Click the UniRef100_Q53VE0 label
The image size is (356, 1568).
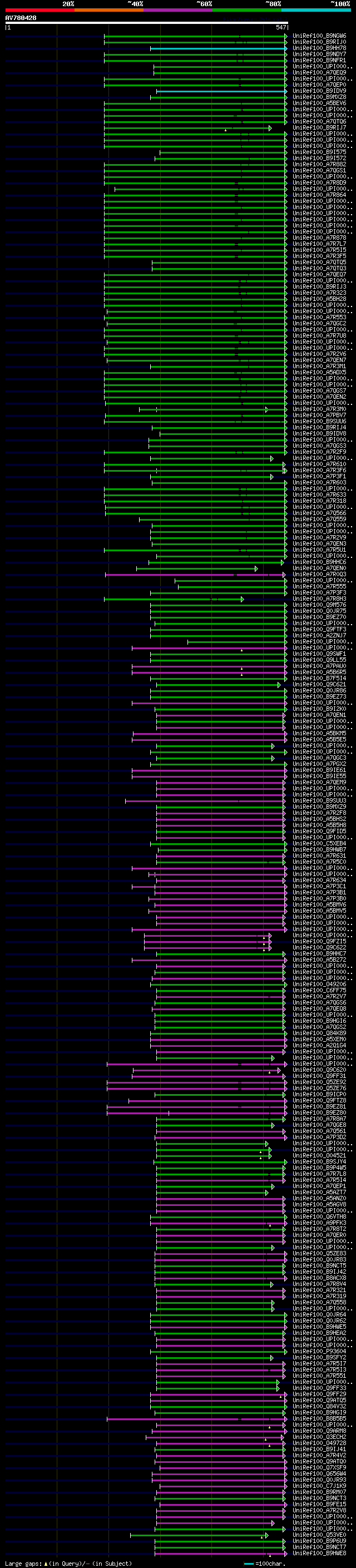(x=319, y=1535)
